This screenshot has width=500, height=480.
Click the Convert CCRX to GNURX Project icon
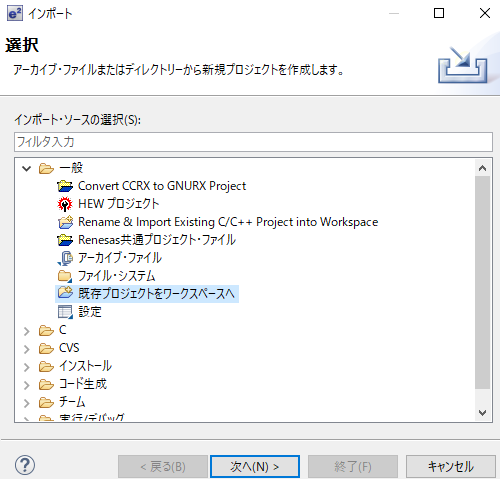pos(65,186)
